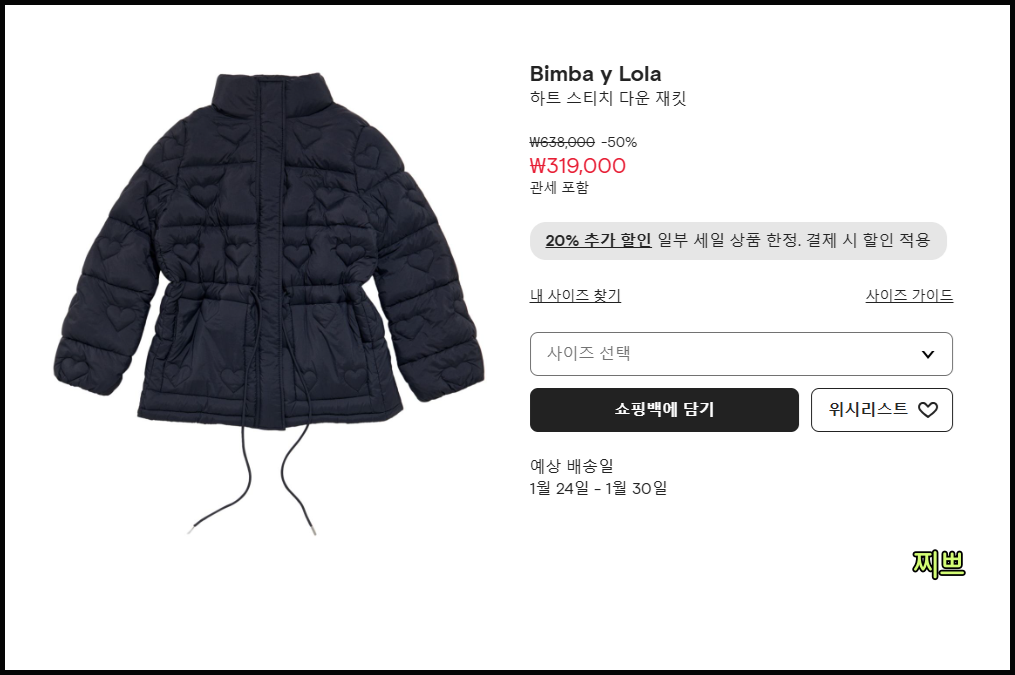Click the heart icon on the wishlist button
The width and height of the screenshot is (1015, 675).
pyautogui.click(x=928, y=410)
